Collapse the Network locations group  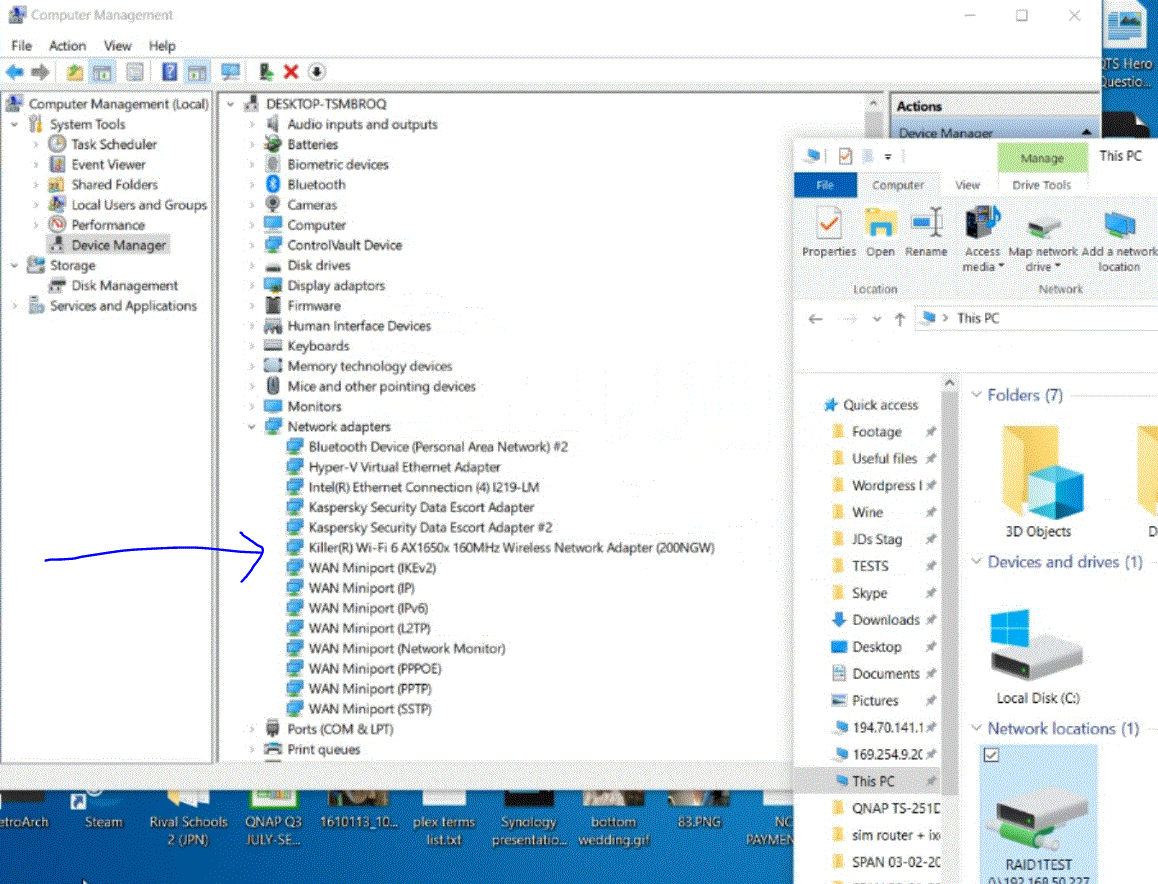coord(976,728)
